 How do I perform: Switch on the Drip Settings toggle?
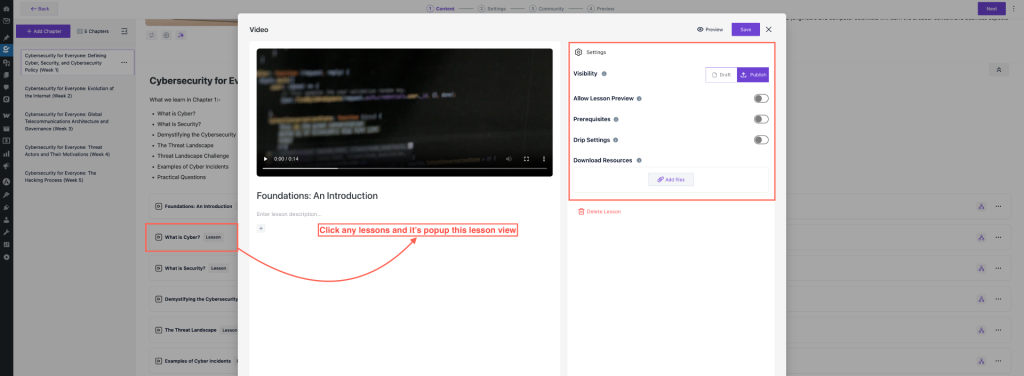coord(761,140)
